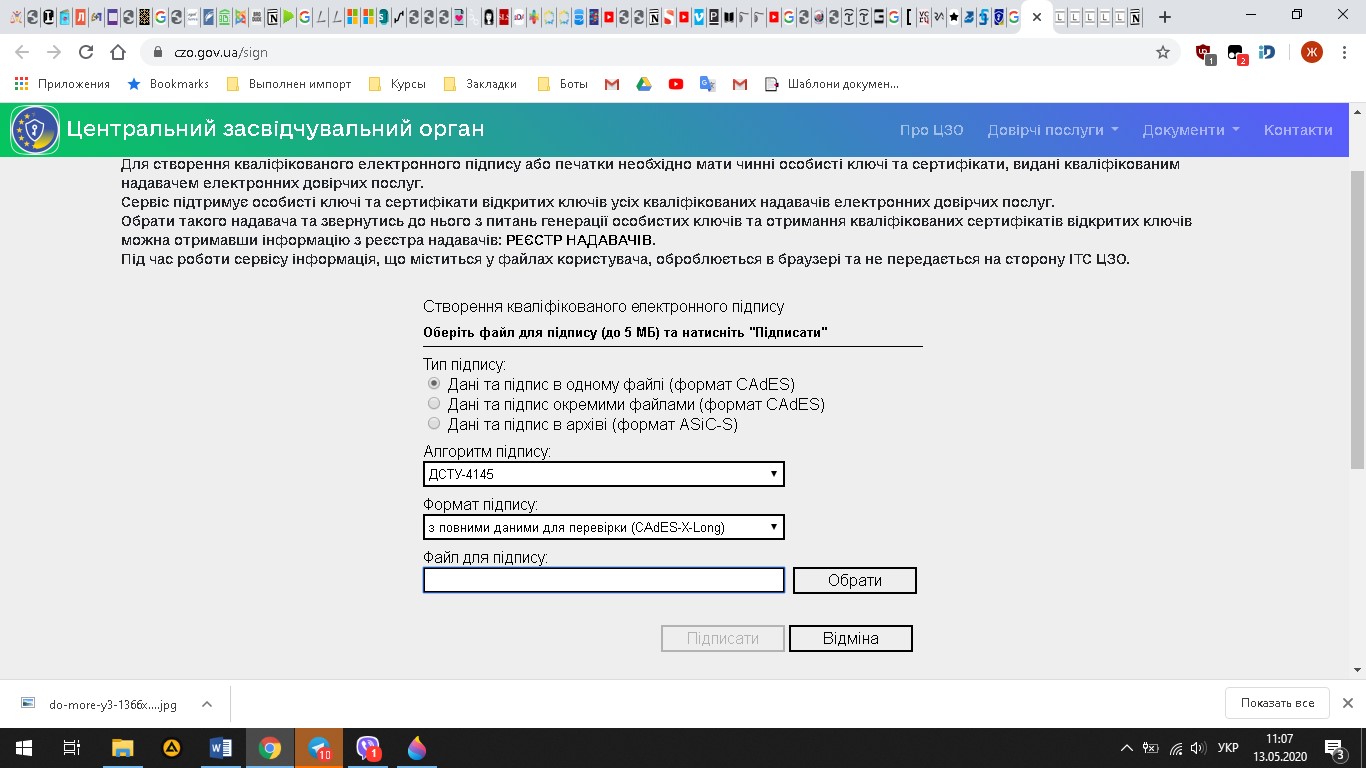
Task: Open Viber from the taskbar
Action: (368, 747)
